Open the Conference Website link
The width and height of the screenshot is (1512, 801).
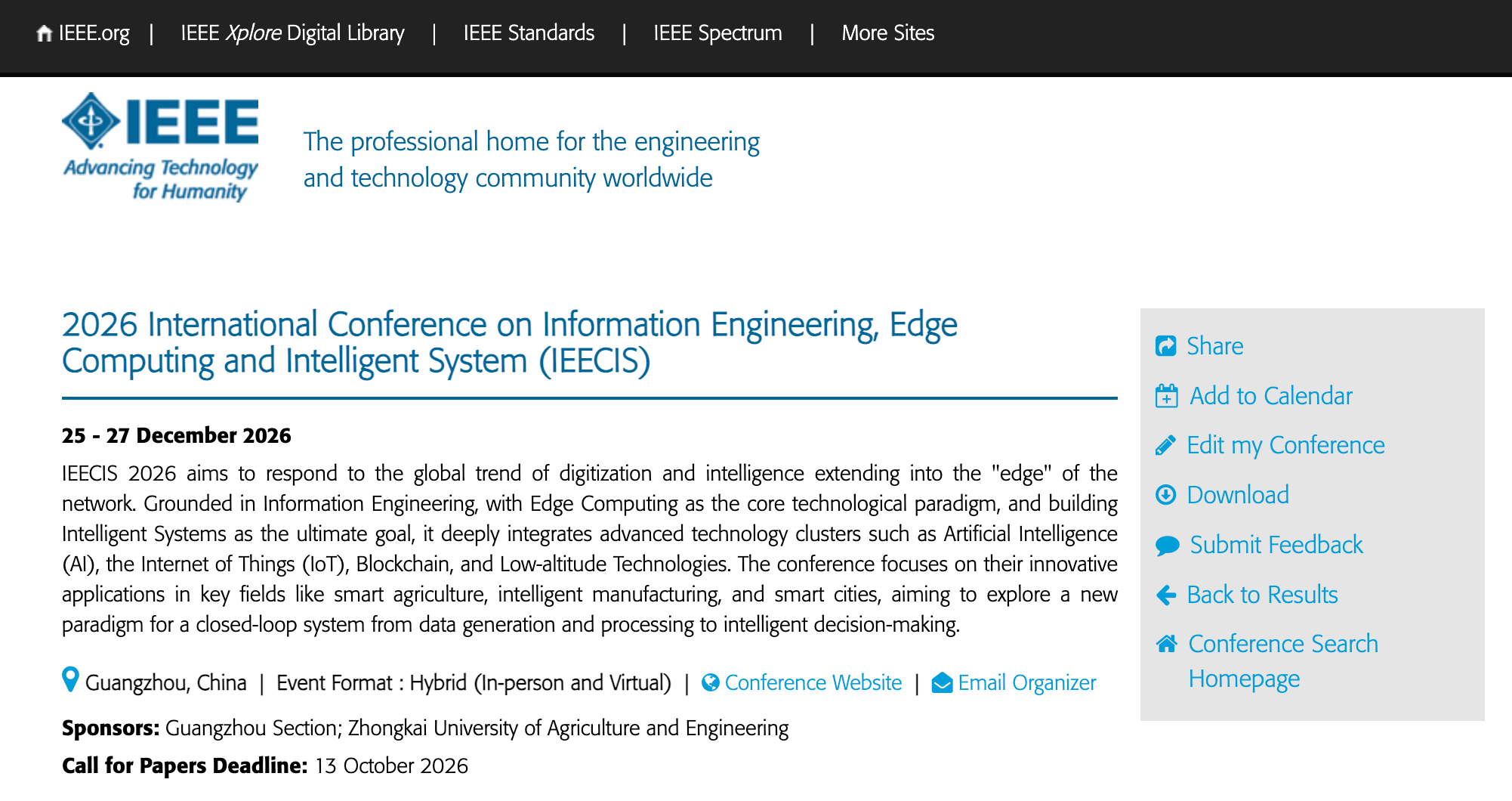[x=813, y=683]
